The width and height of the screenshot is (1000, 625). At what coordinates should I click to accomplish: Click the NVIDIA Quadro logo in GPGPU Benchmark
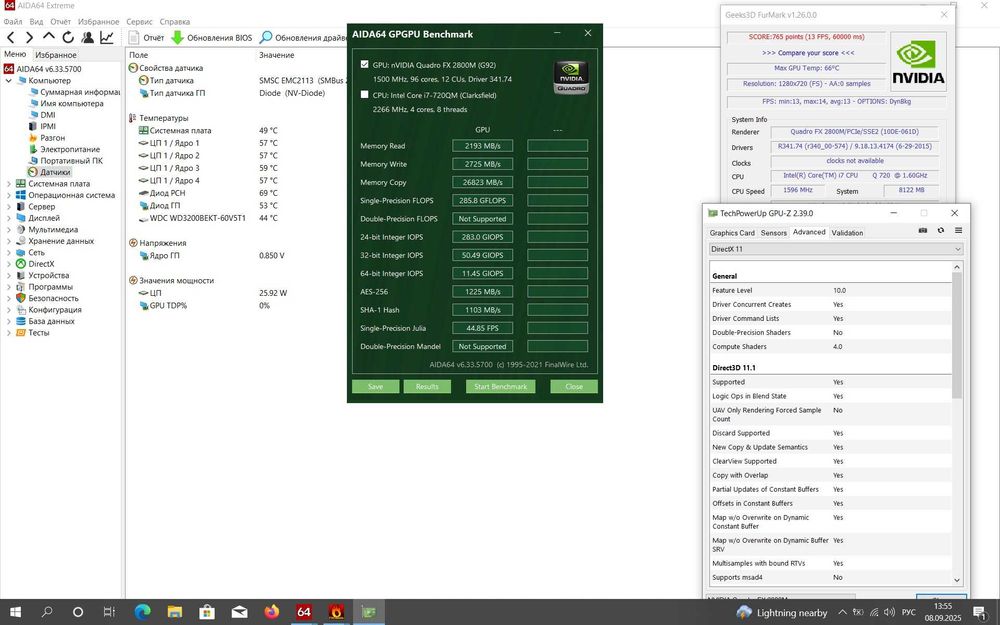[571, 77]
